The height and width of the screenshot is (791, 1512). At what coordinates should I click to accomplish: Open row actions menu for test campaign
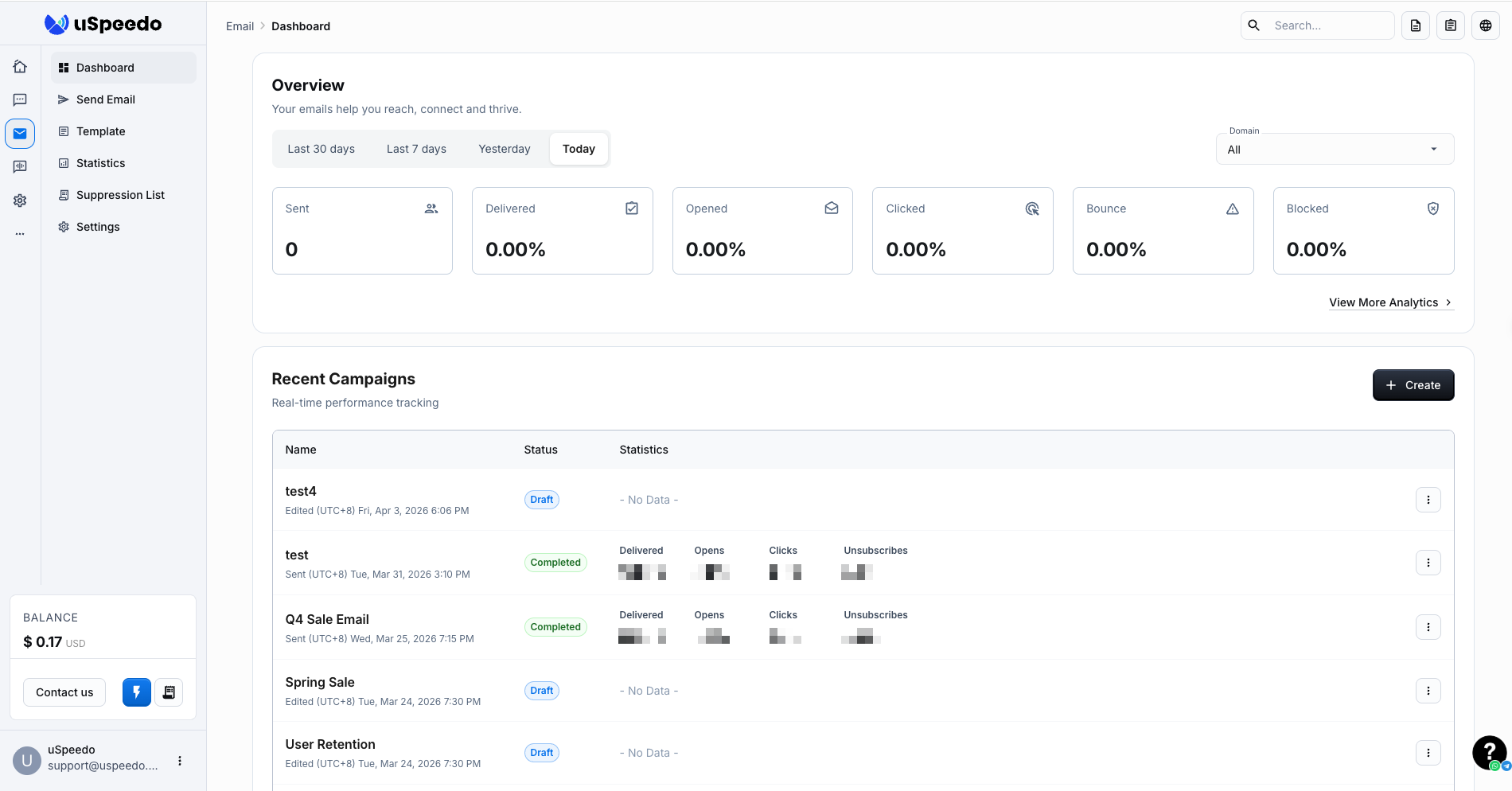point(1428,563)
